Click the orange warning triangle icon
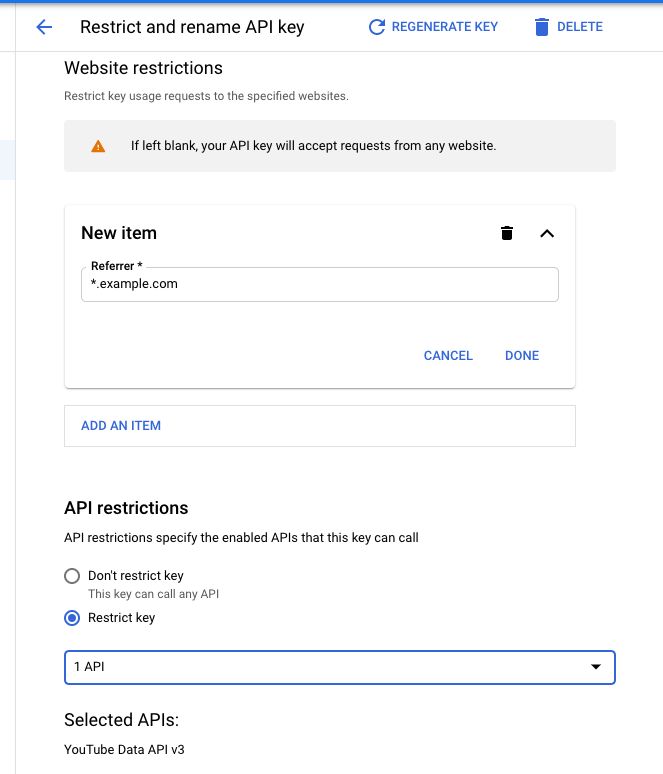Image resolution: width=663 pixels, height=774 pixels. pos(98,146)
